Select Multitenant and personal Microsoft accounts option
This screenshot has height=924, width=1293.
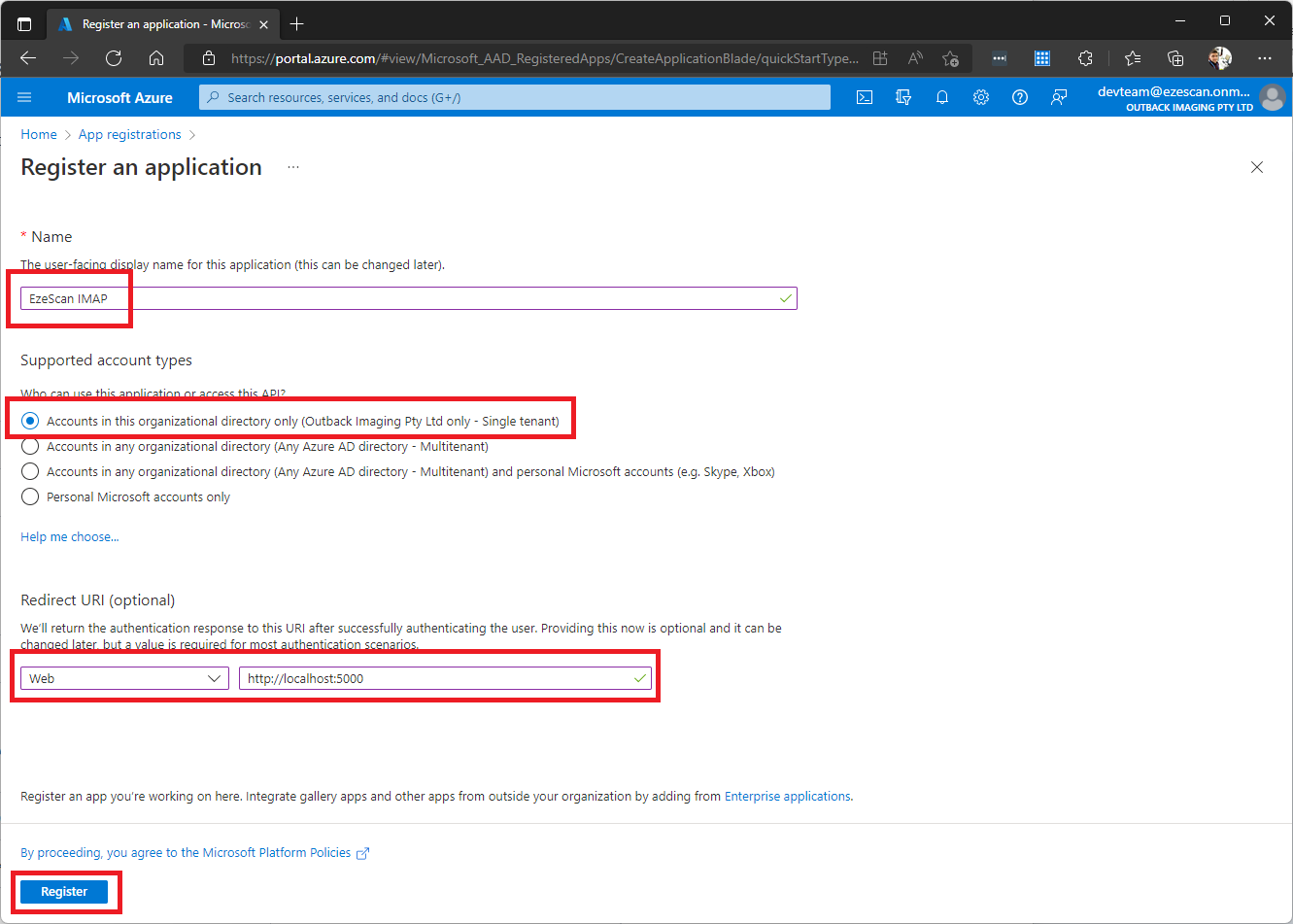click(x=30, y=471)
